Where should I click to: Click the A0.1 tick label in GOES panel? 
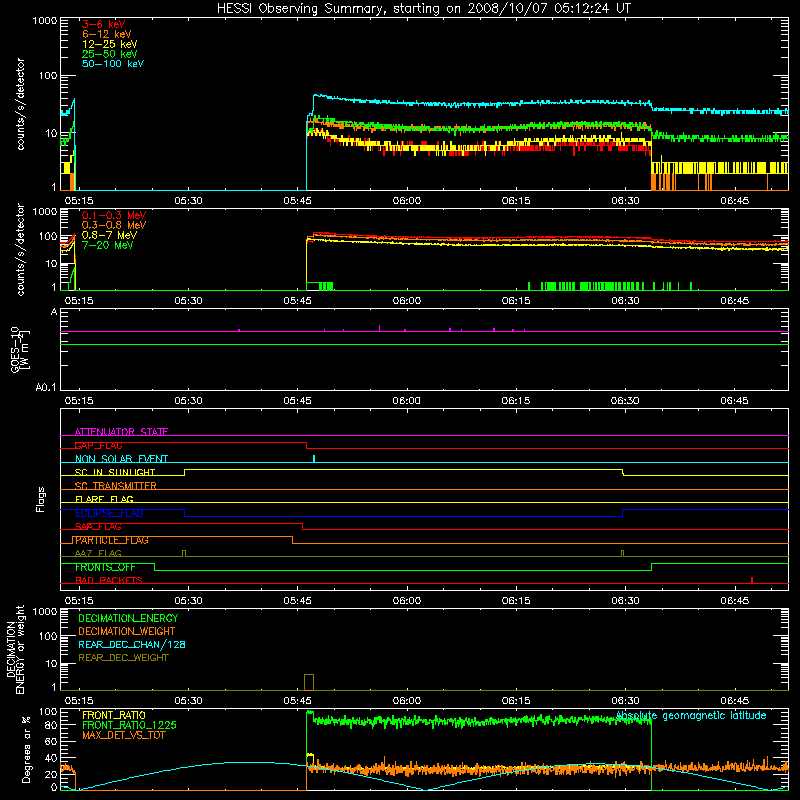pyautogui.click(x=46, y=387)
